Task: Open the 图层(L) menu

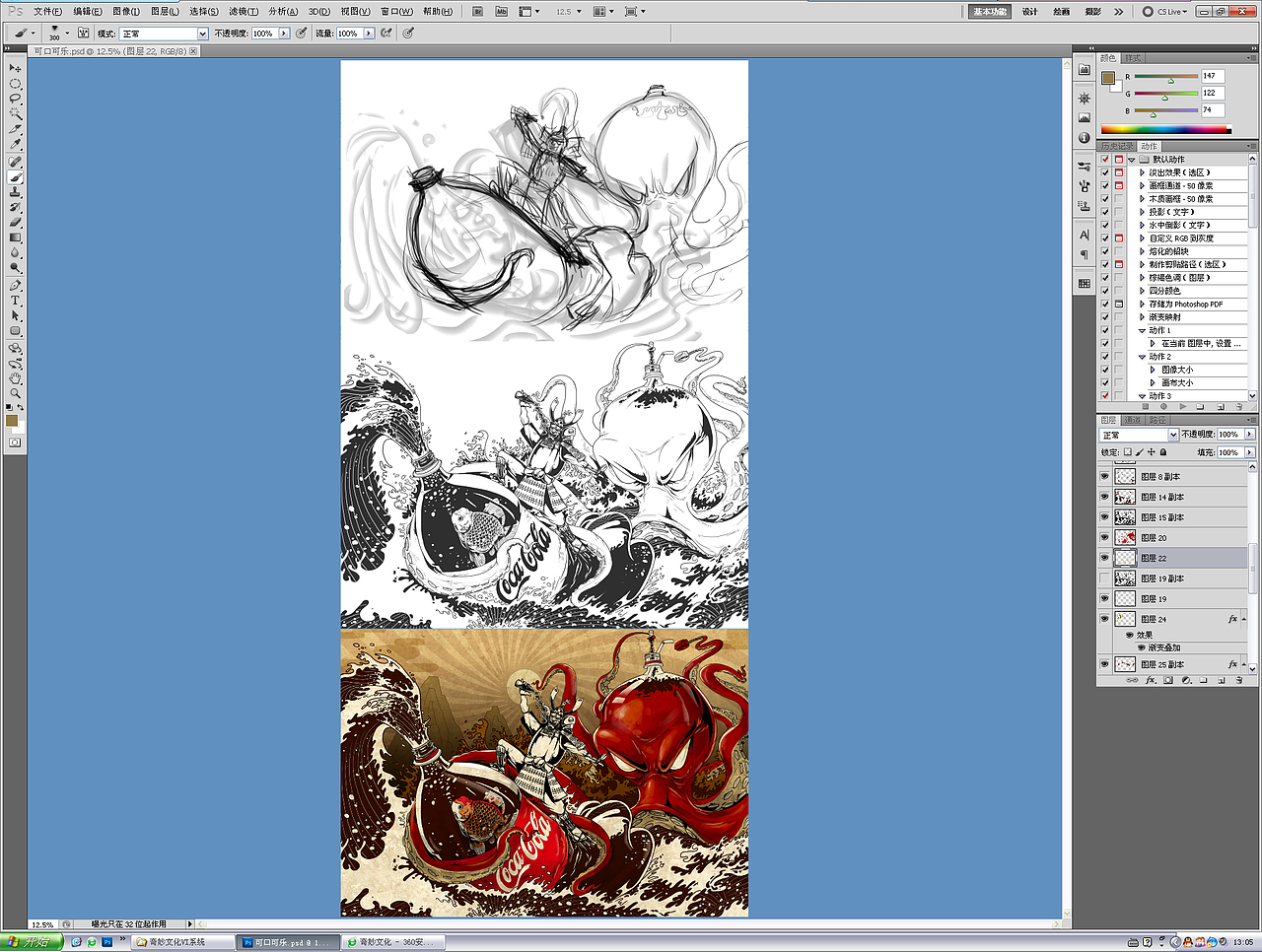Action: (x=166, y=12)
